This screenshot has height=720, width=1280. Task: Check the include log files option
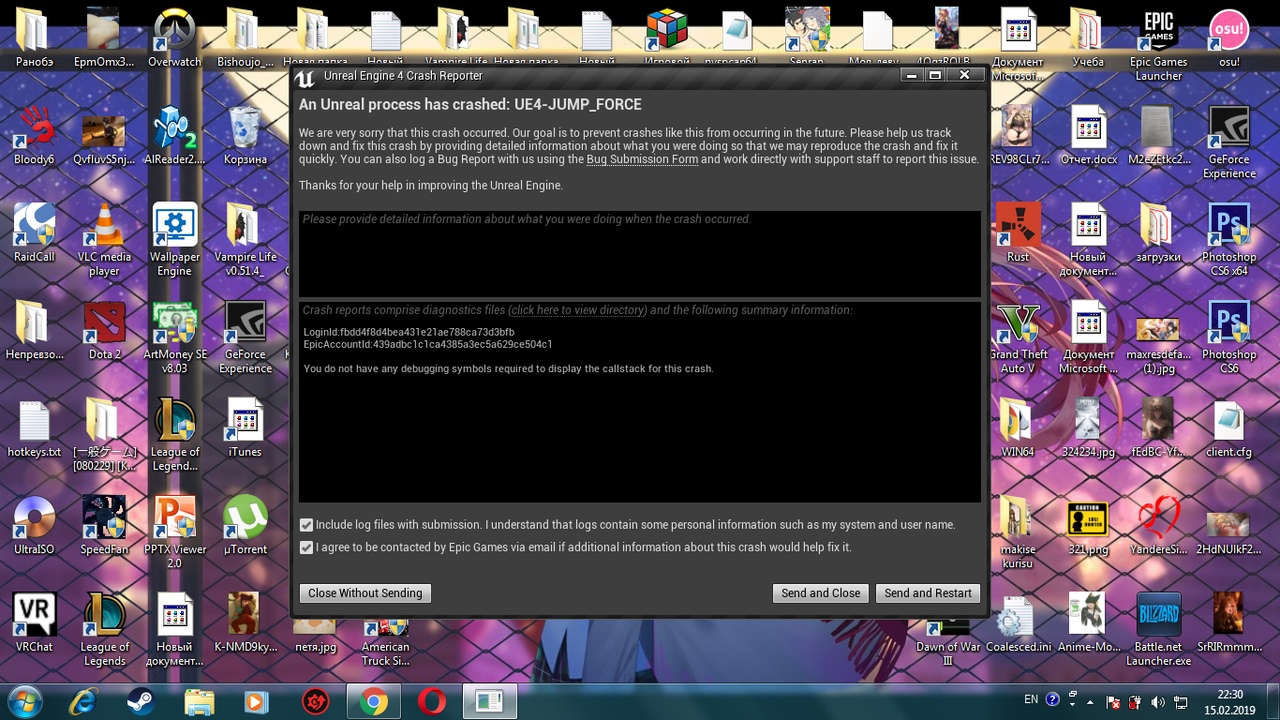click(306, 525)
